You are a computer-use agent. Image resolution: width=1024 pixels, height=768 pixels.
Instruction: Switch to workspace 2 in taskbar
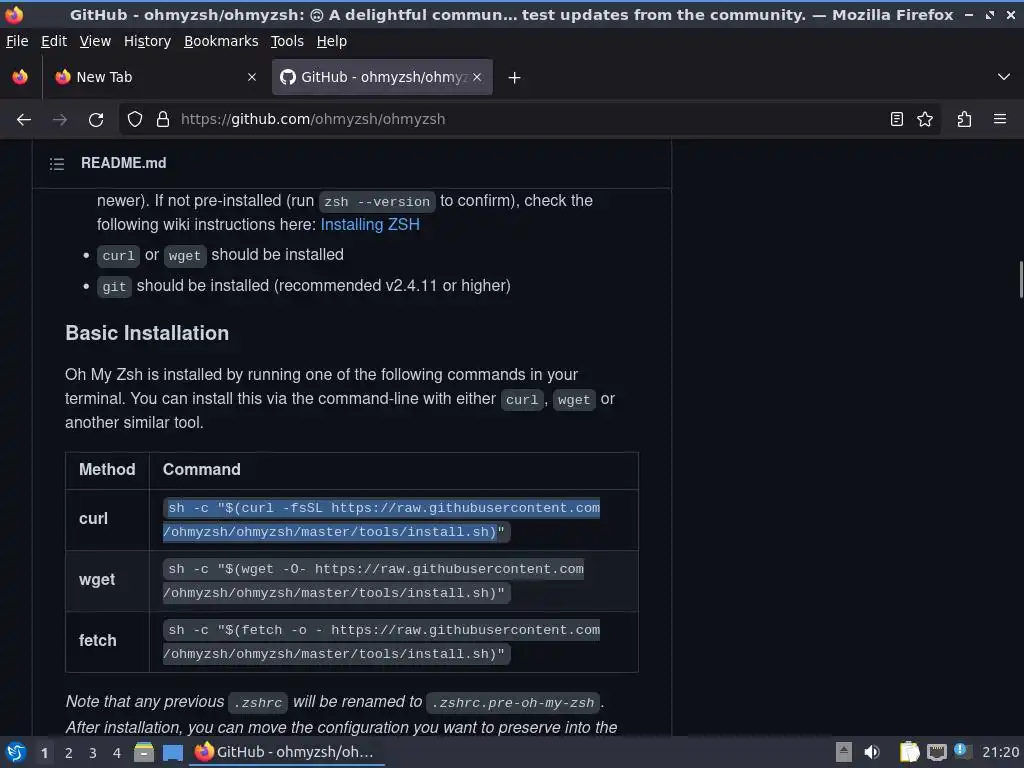click(69, 753)
